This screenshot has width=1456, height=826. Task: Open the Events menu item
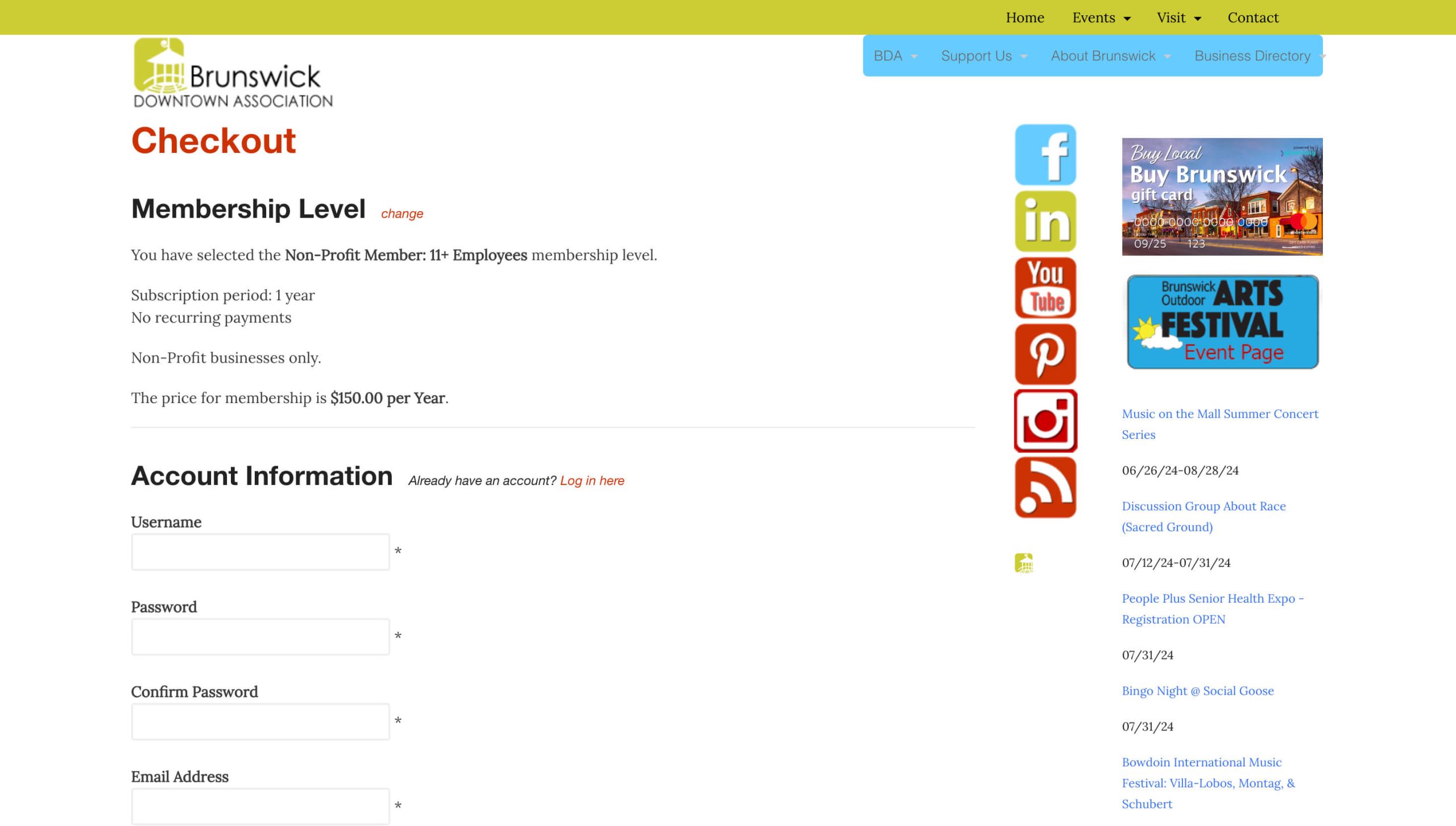pos(1100,17)
